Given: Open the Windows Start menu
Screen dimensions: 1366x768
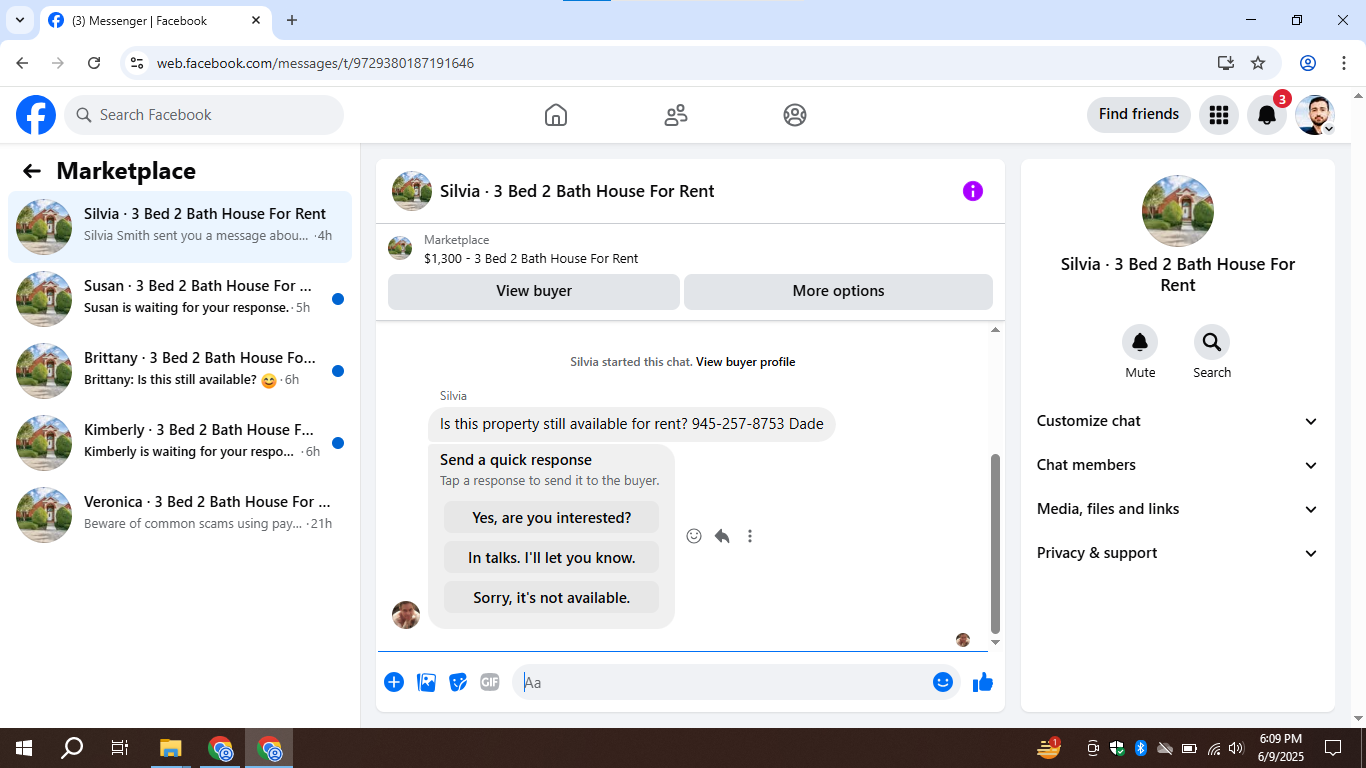Looking at the screenshot, I should 24,748.
